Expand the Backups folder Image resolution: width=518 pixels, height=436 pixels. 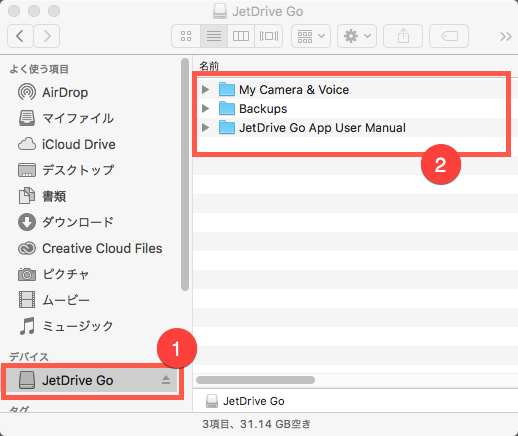(x=206, y=108)
